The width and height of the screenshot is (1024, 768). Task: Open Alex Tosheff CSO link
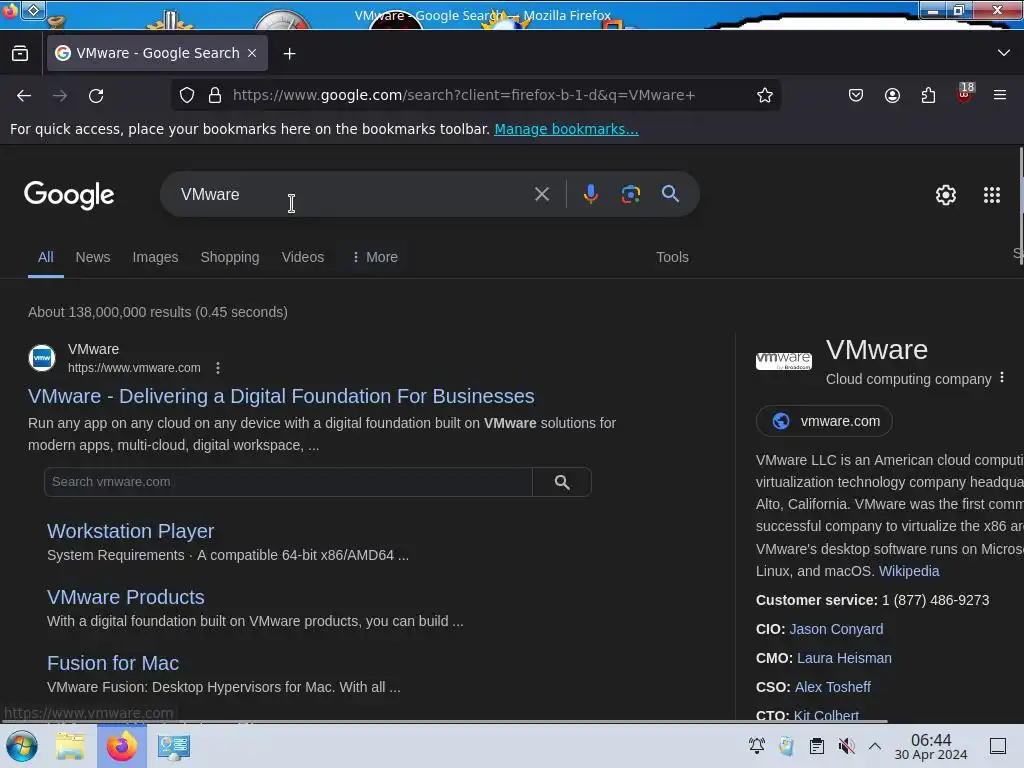[832, 687]
